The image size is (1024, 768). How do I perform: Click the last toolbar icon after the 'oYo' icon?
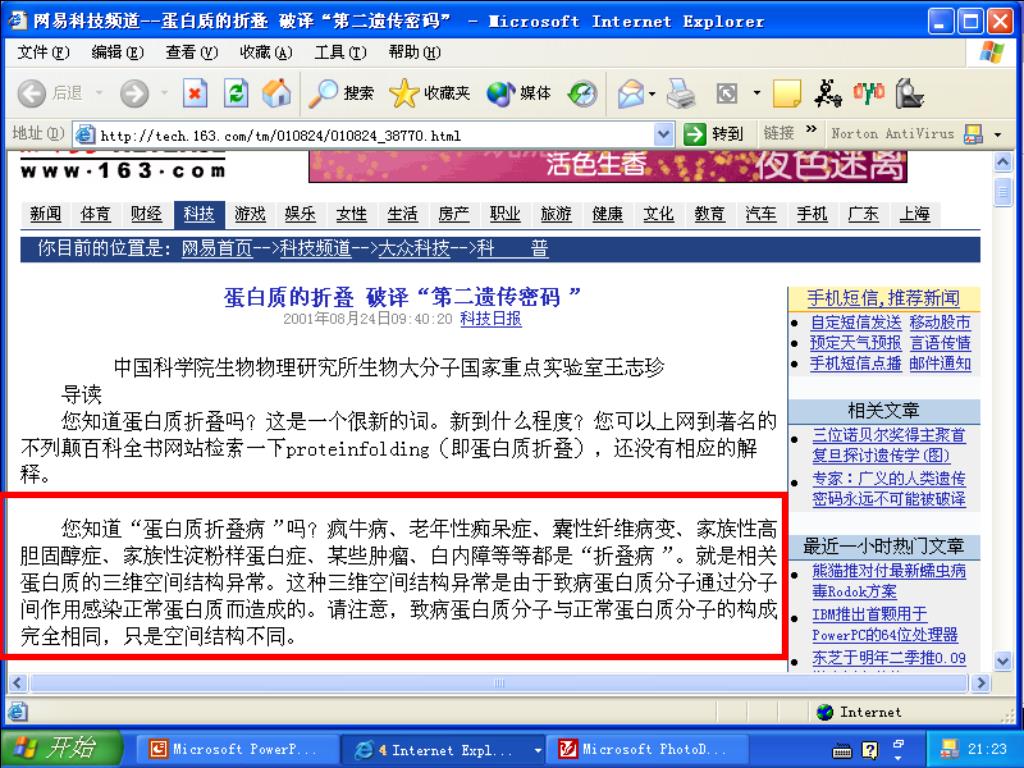pyautogui.click(x=909, y=93)
